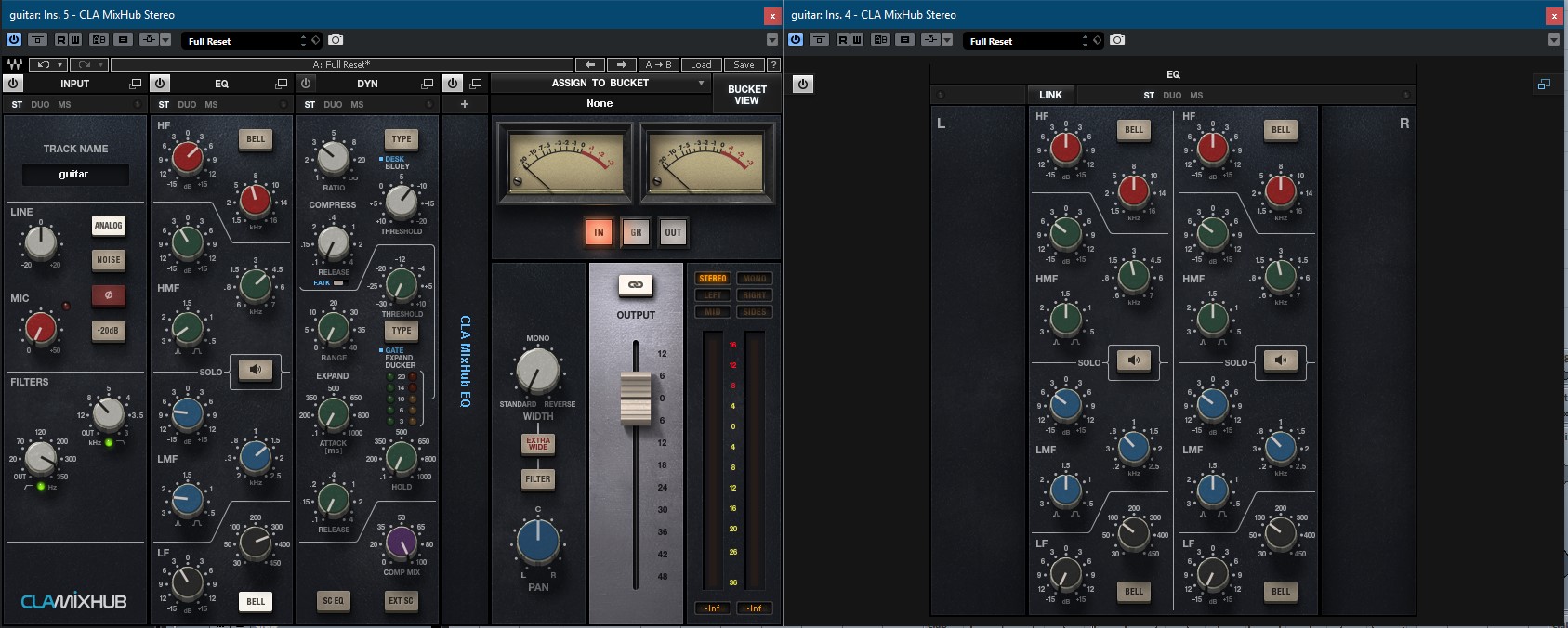Image resolution: width=1568 pixels, height=628 pixels.
Task: Click the OUTPUT fader handle
Action: pos(636,398)
